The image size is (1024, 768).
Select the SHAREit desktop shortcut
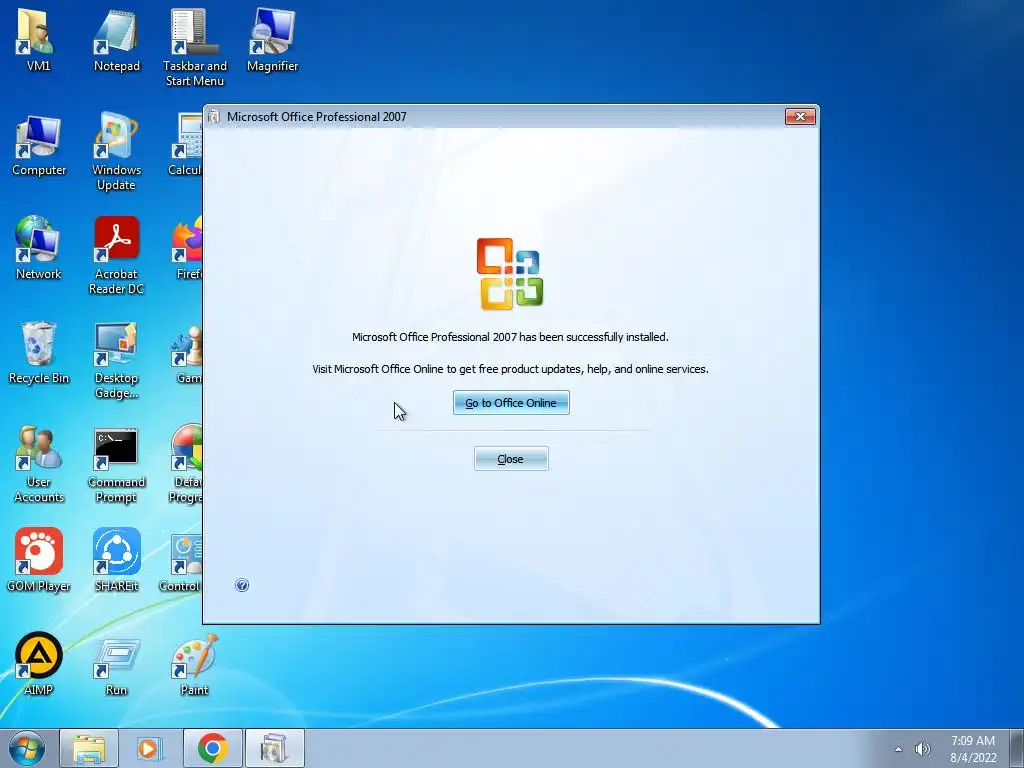(x=116, y=560)
